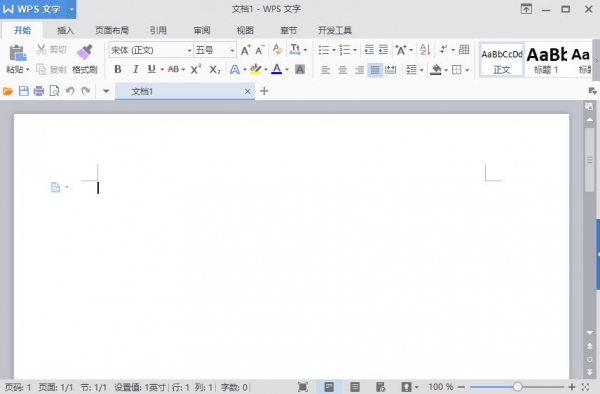Click the full screen view icon in status bar
Viewport: 600px width, 394px height.
point(303,387)
